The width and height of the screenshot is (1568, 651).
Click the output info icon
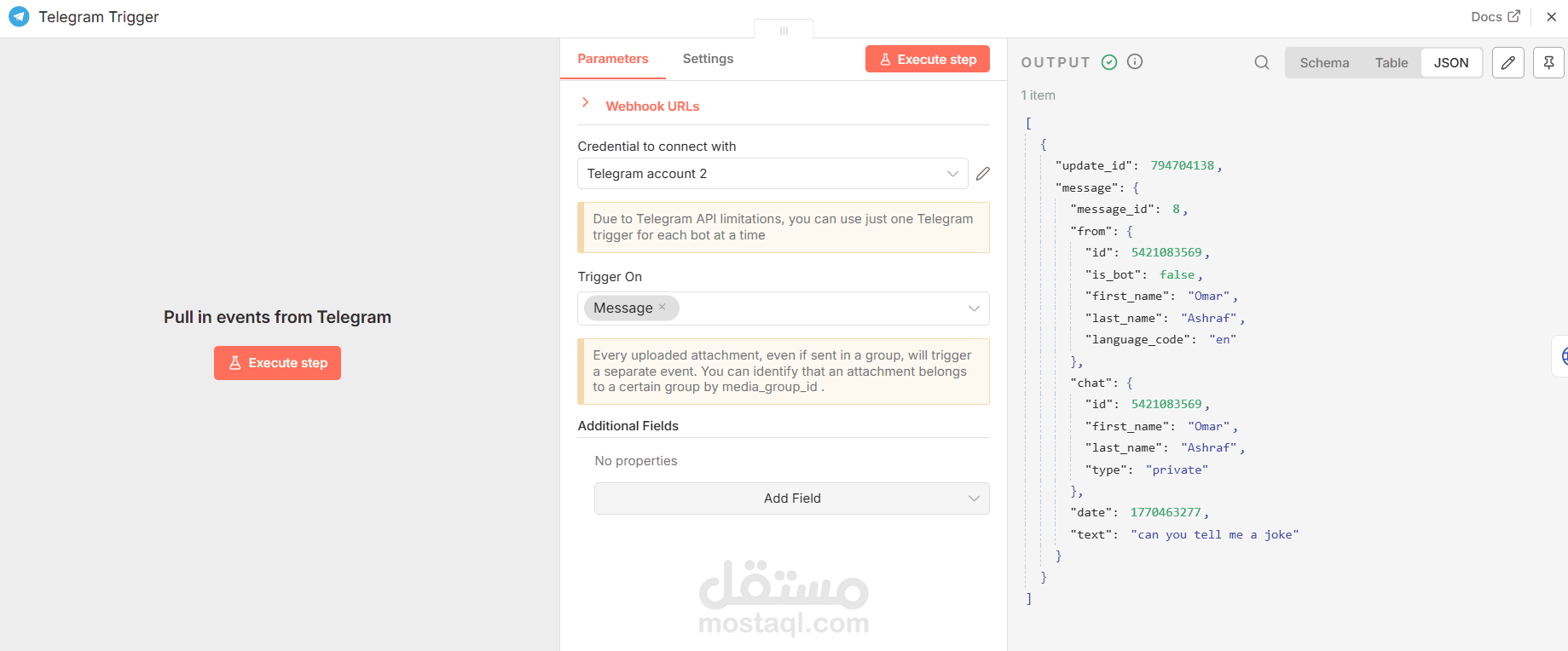[x=1135, y=61]
